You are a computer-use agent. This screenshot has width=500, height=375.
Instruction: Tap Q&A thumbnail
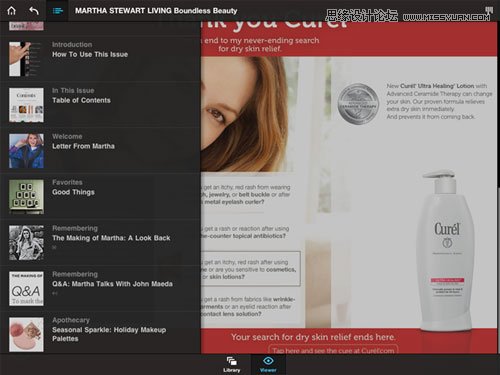26,289
